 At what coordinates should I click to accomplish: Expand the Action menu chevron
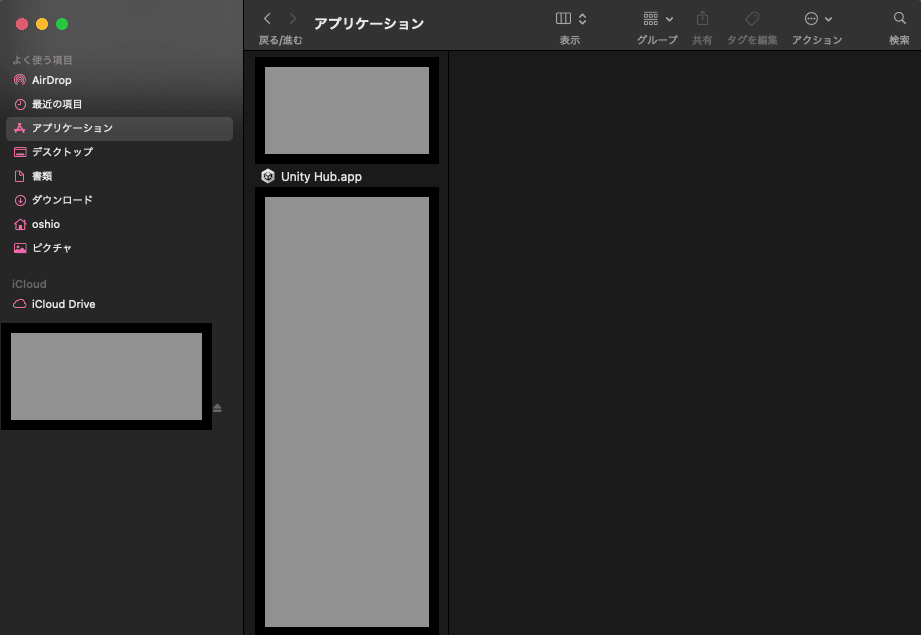pyautogui.click(x=829, y=19)
